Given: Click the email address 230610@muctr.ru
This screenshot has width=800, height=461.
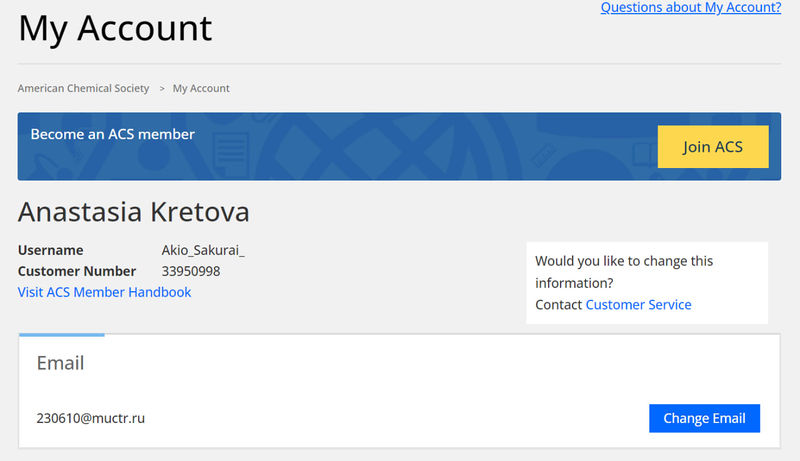Looking at the screenshot, I should pyautogui.click(x=90, y=418).
